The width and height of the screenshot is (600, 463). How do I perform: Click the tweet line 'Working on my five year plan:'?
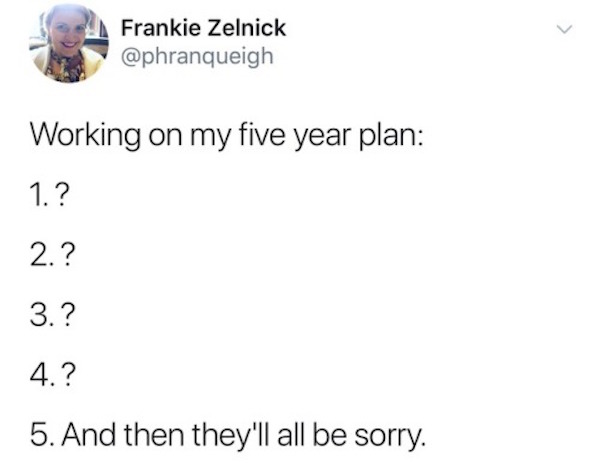(x=227, y=137)
